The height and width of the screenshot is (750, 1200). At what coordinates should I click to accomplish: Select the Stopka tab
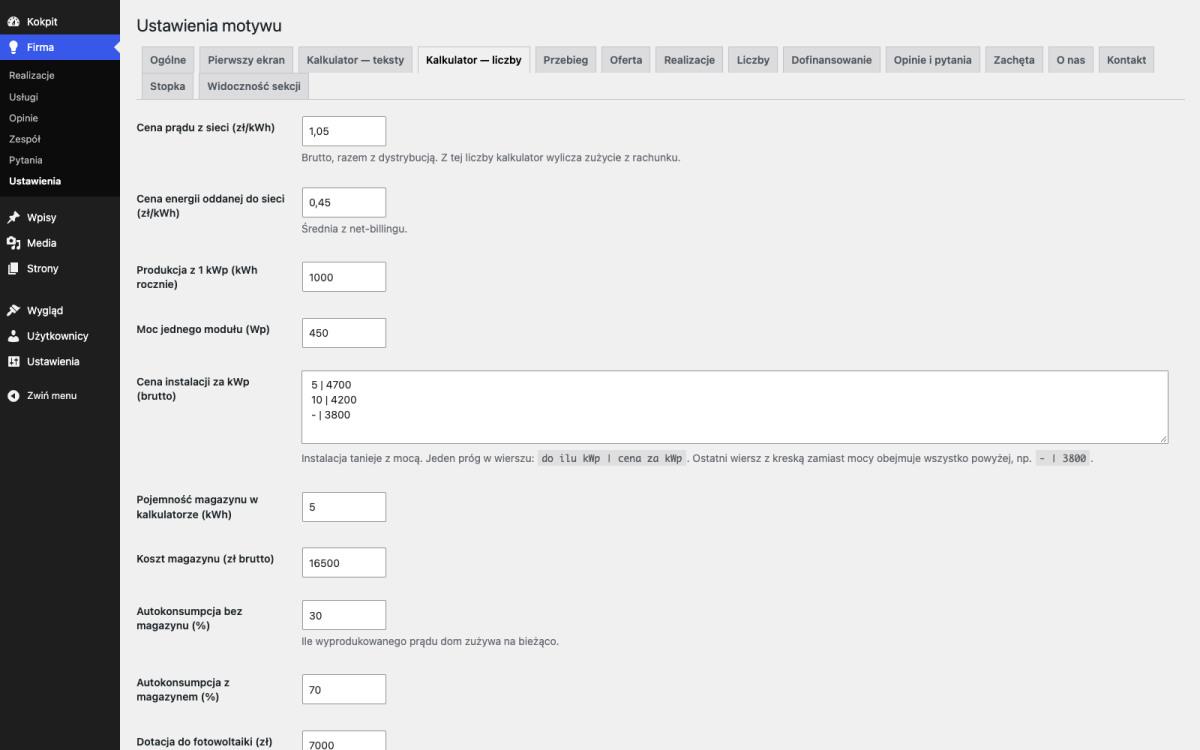tap(168, 86)
